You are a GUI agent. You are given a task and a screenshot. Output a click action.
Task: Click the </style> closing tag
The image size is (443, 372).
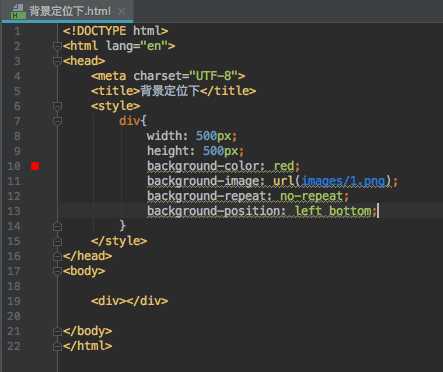(x=119, y=241)
